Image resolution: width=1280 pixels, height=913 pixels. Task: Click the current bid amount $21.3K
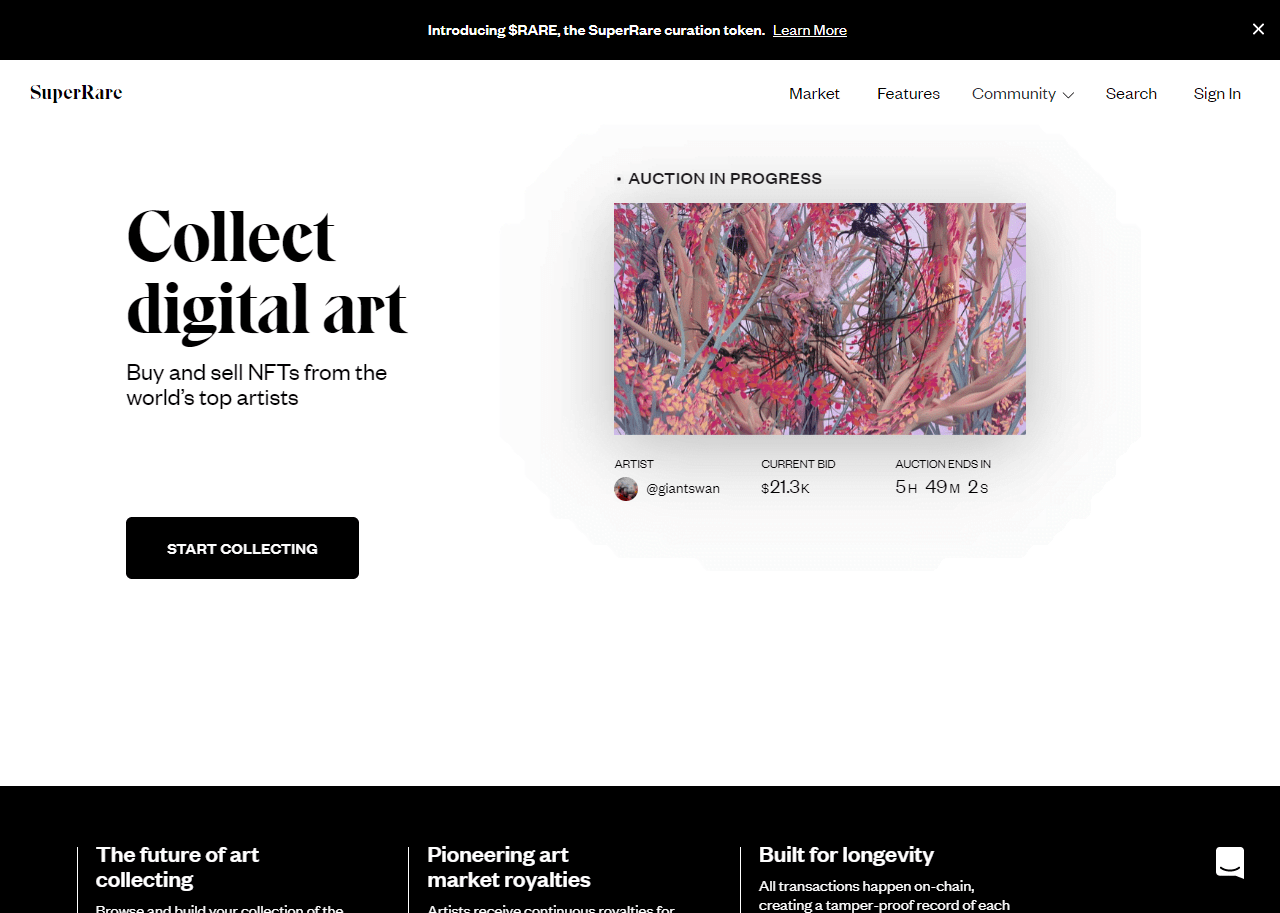[786, 488]
